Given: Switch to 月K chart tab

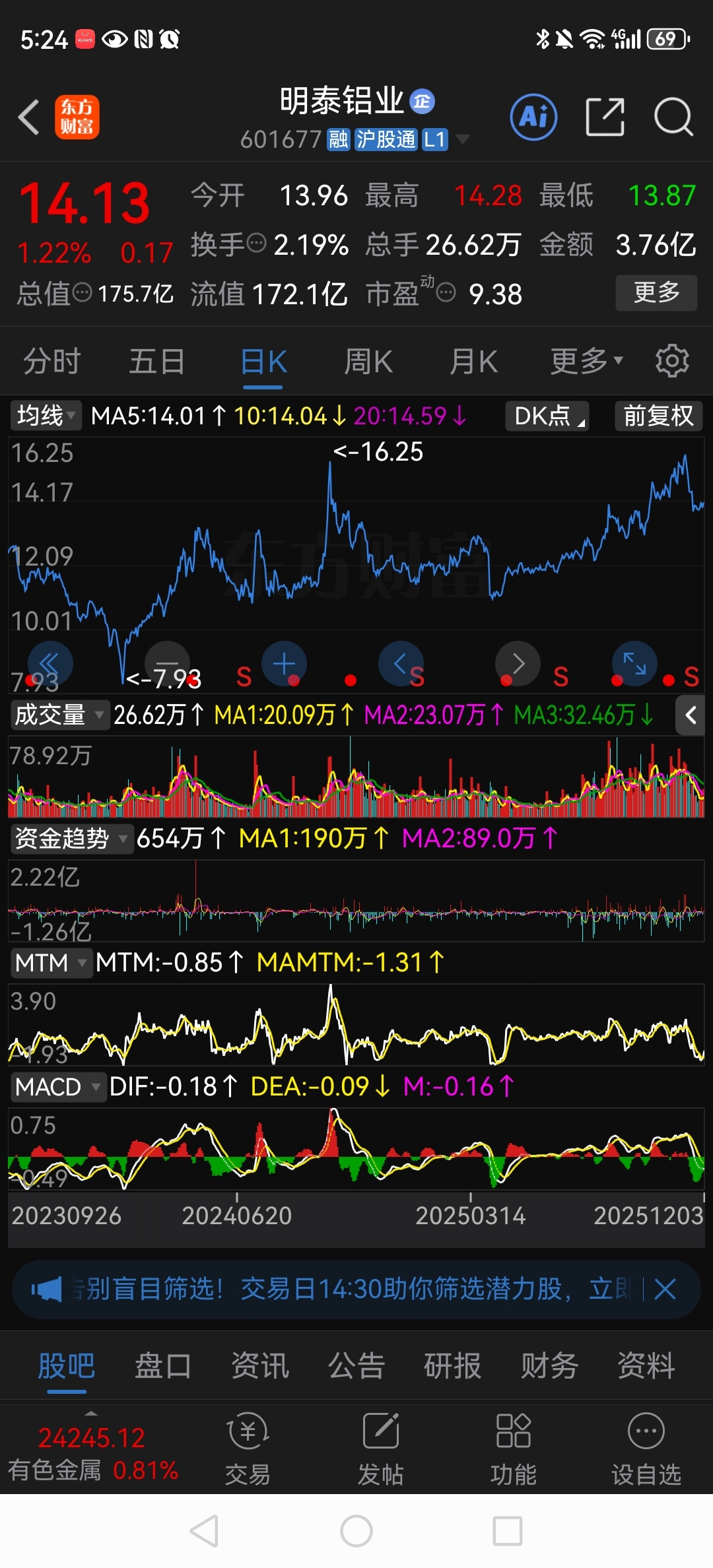Looking at the screenshot, I should 474,362.
